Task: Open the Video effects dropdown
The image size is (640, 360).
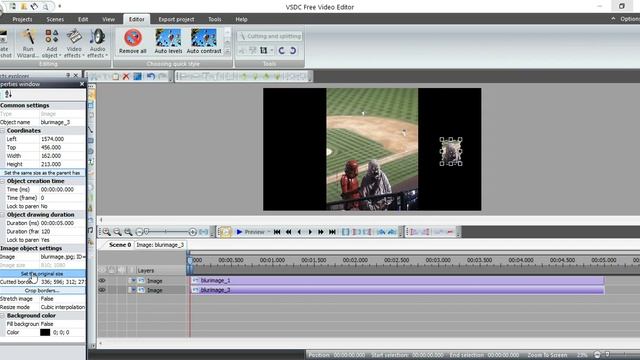Action: 74,43
